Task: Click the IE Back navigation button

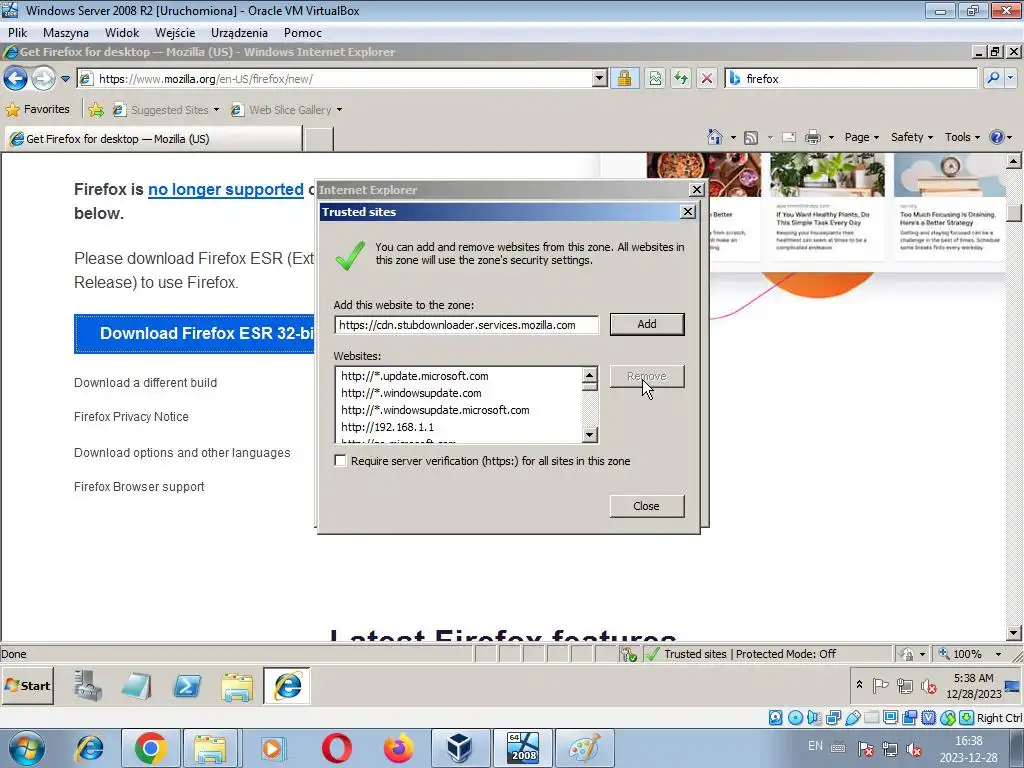Action: 15,78
